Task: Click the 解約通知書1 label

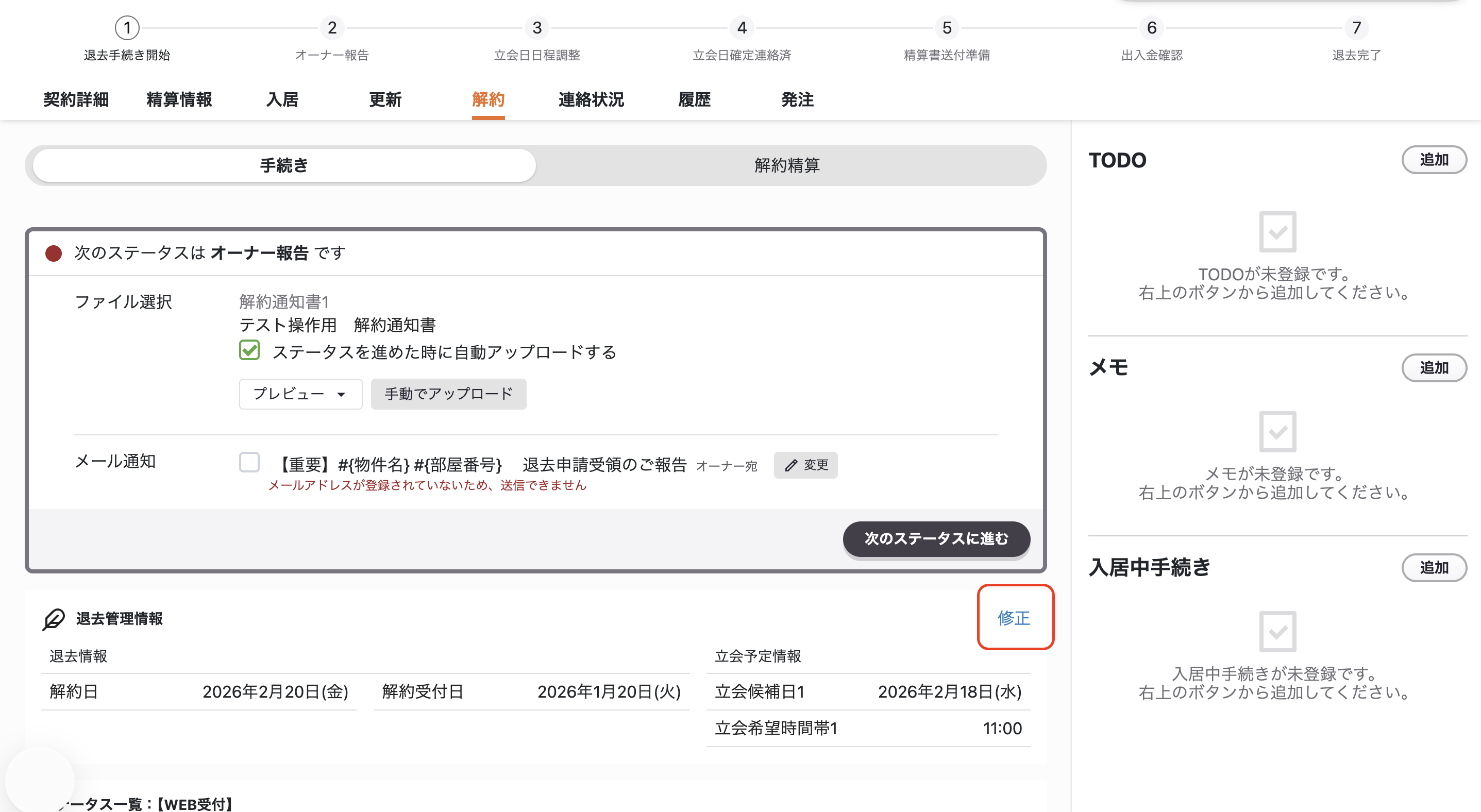Action: tap(284, 302)
